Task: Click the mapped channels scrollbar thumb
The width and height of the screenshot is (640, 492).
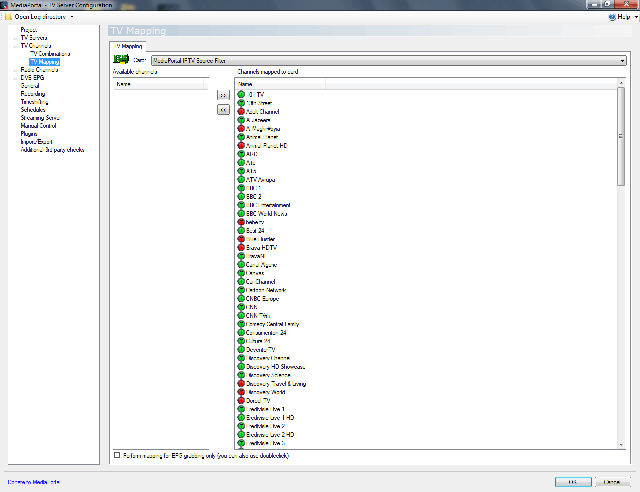Action: pos(621,136)
